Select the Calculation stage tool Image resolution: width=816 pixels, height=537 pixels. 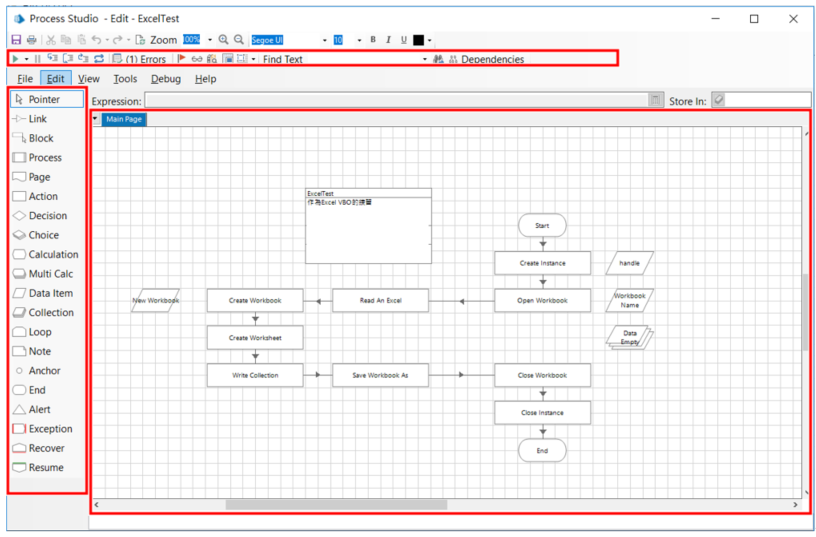tap(47, 254)
